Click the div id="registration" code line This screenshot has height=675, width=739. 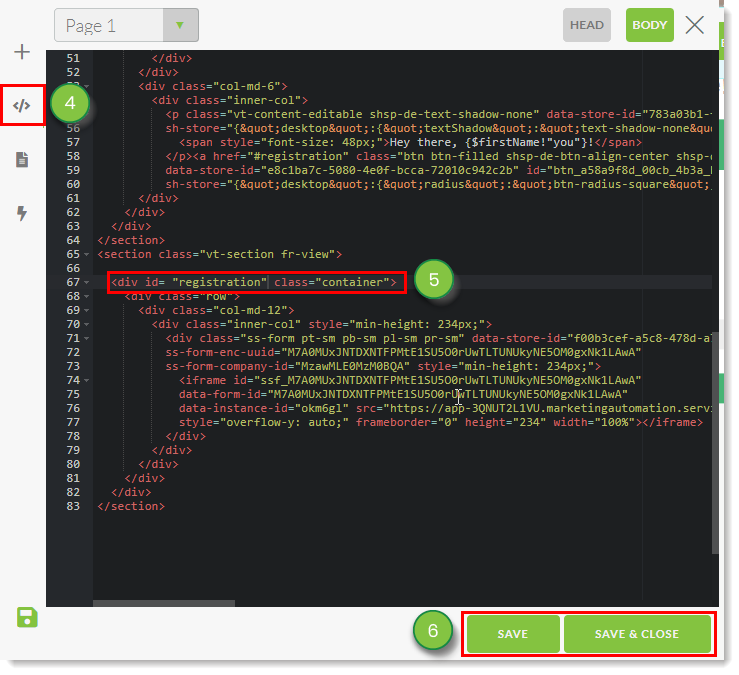click(254, 282)
